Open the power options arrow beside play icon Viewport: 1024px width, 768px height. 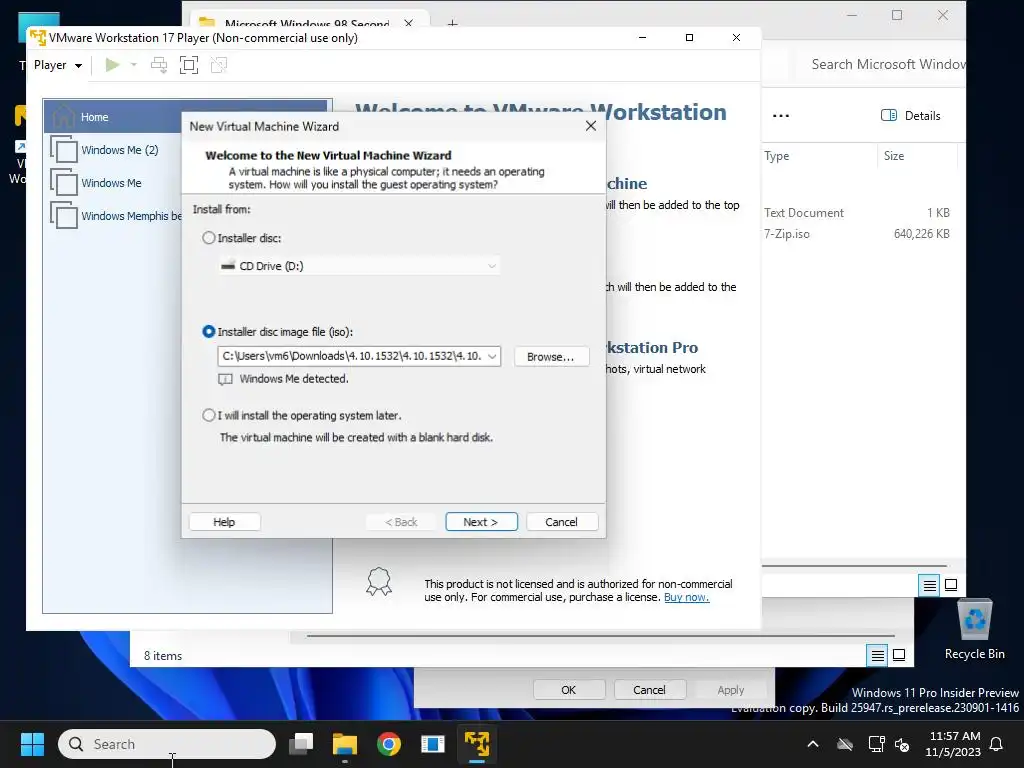pos(134,65)
